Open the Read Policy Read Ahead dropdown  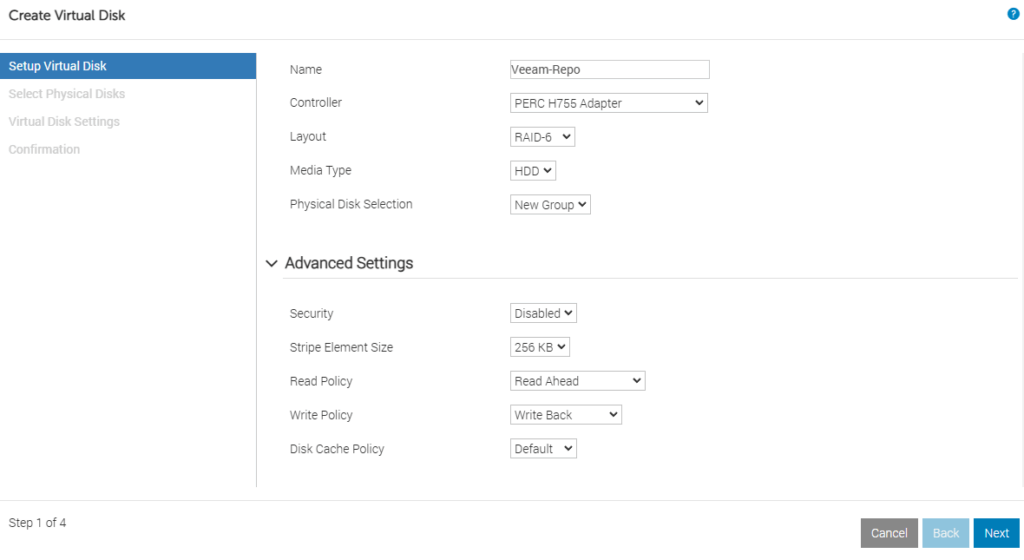(577, 381)
